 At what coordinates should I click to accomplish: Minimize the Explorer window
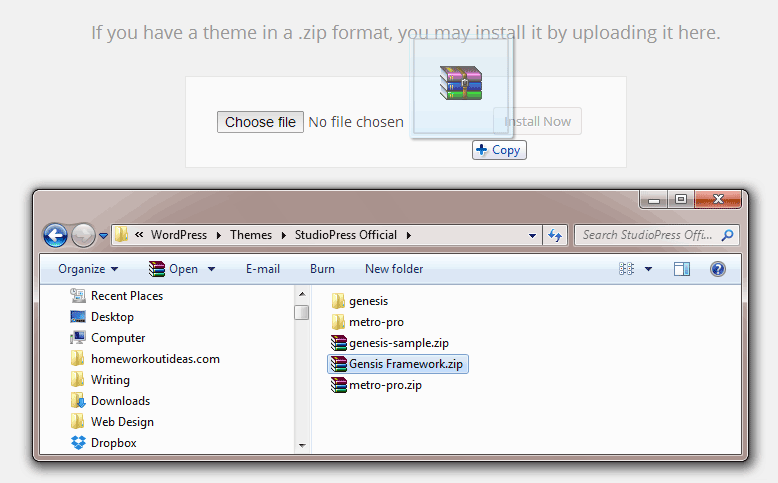pos(654,200)
